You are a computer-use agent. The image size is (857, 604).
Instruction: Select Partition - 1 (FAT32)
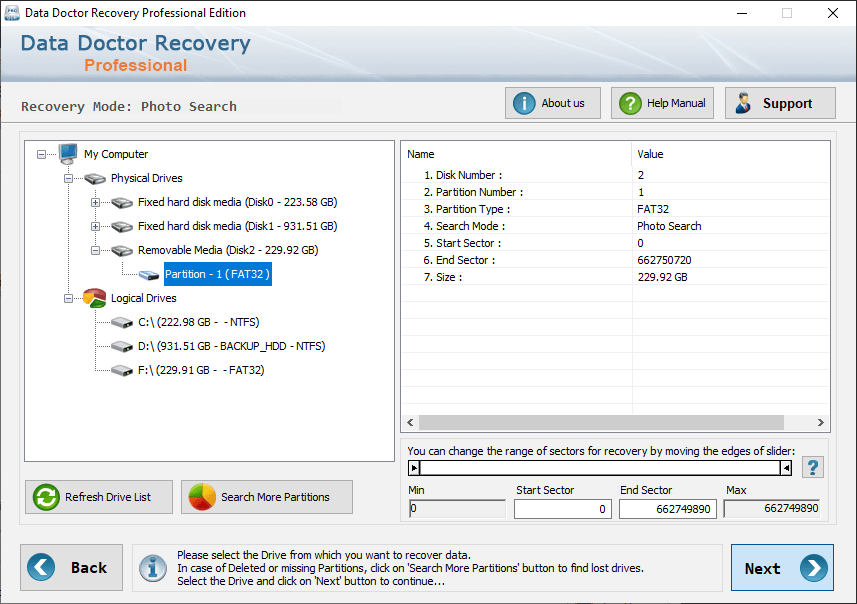(x=218, y=274)
